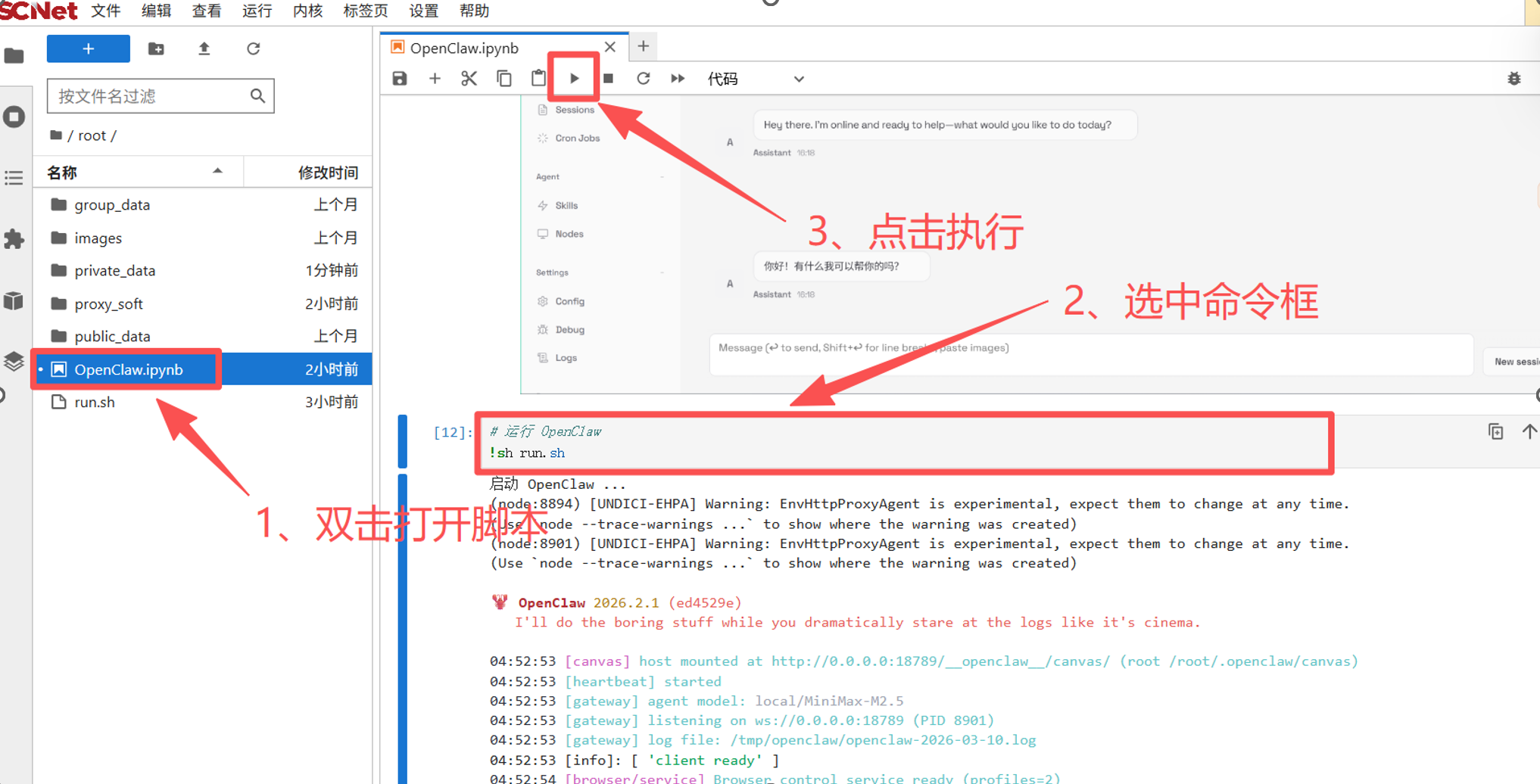1540x784 pixels.
Task: Create a new folder in file browser
Action: 156,49
